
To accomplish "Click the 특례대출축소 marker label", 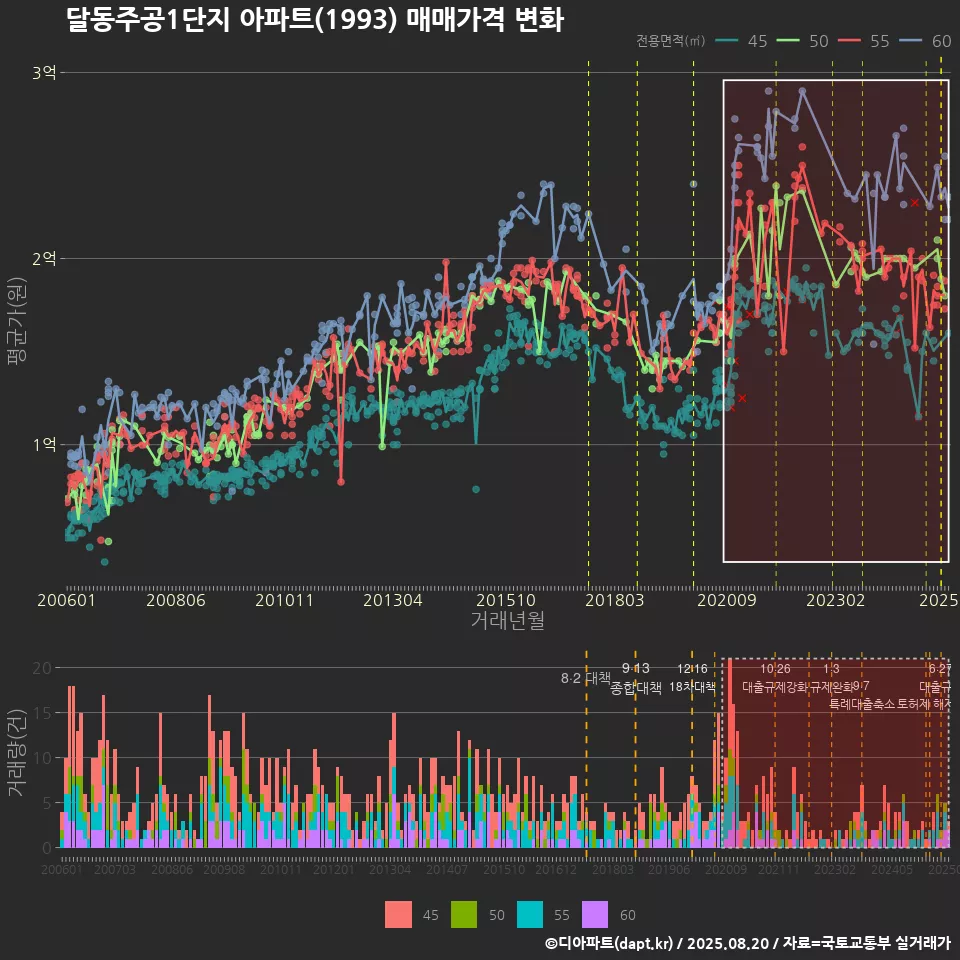I will click(861, 704).
